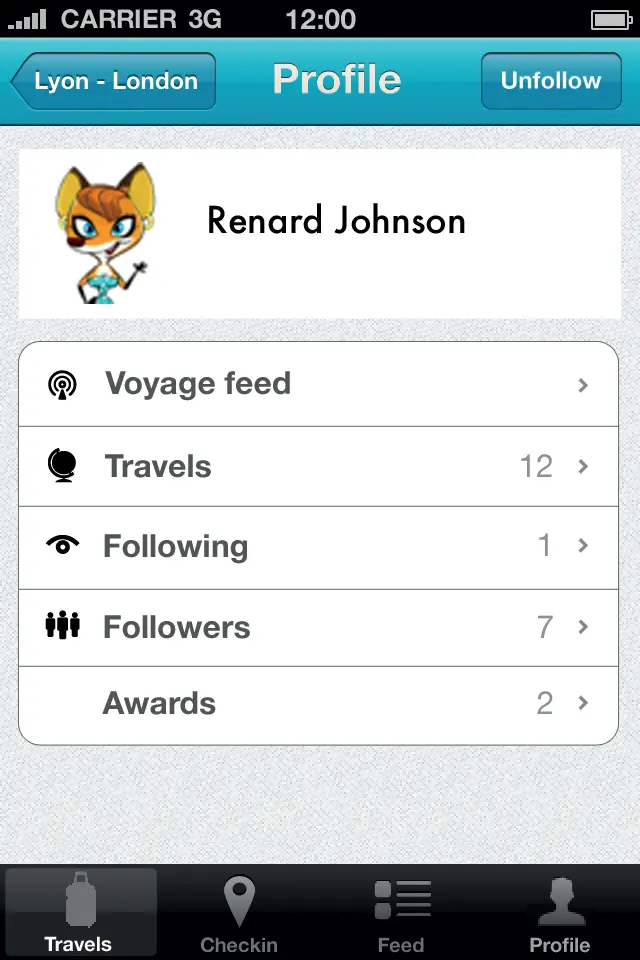Open Followers list via right-pointing arrow
This screenshot has width=640, height=960.
click(583, 628)
